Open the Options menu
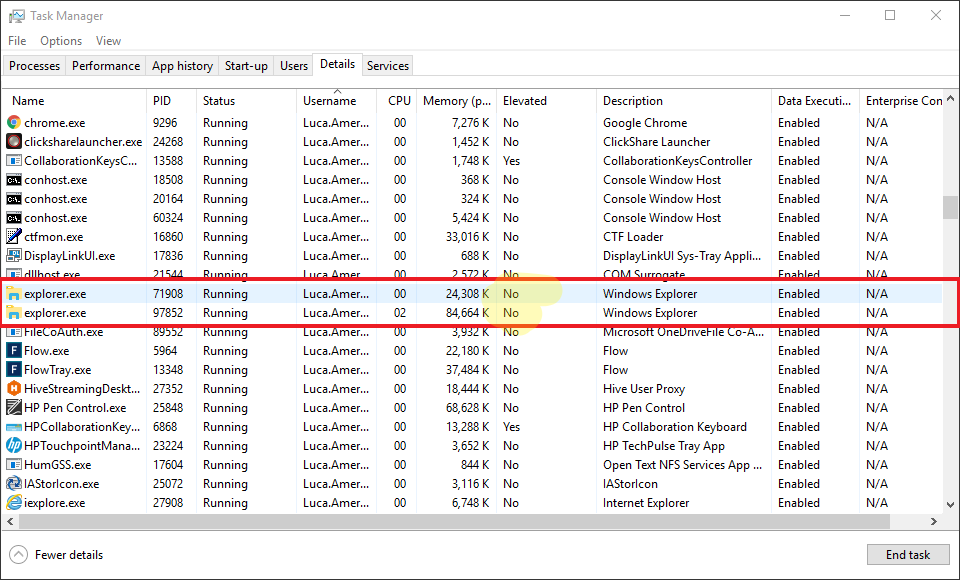 [61, 40]
